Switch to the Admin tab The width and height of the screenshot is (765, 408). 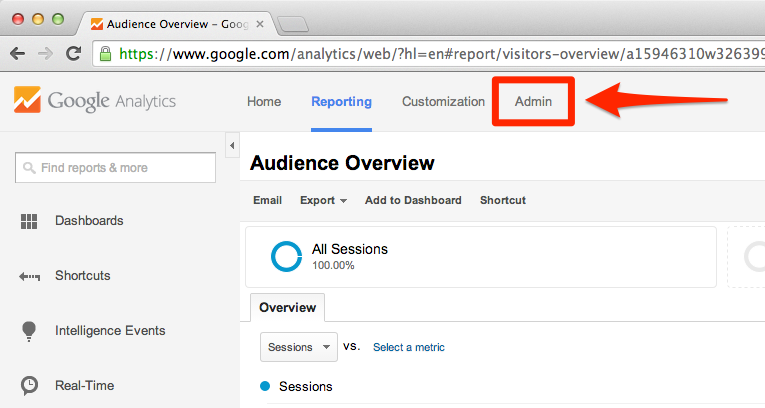pyautogui.click(x=533, y=101)
